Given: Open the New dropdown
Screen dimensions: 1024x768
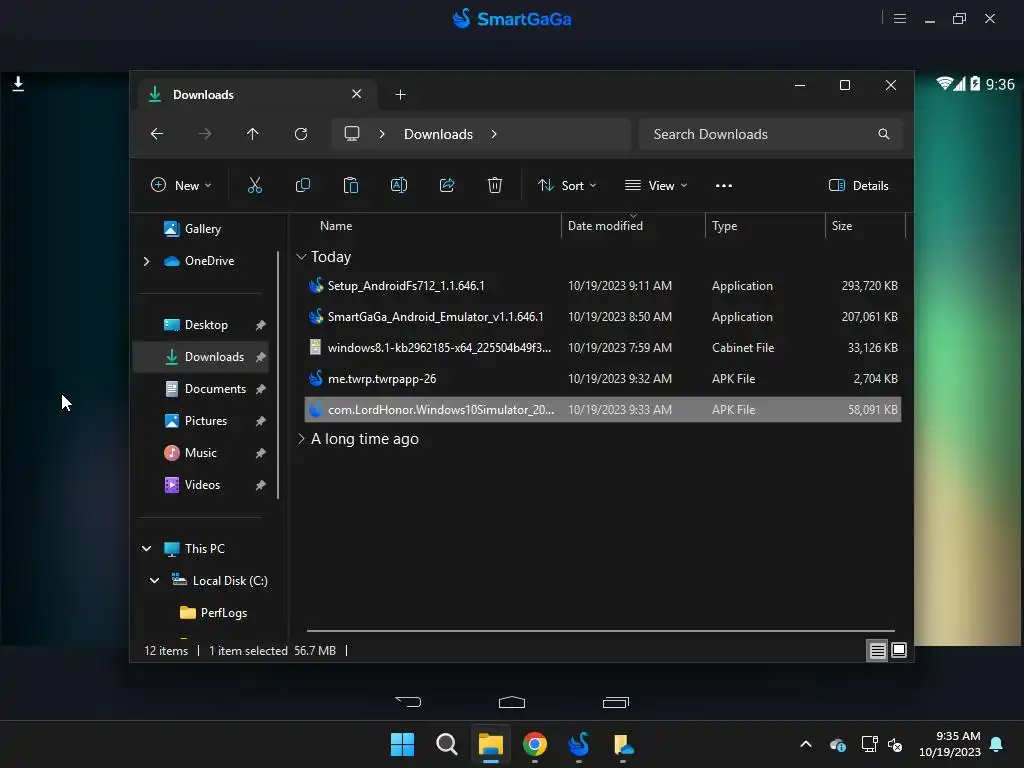Looking at the screenshot, I should pos(181,185).
